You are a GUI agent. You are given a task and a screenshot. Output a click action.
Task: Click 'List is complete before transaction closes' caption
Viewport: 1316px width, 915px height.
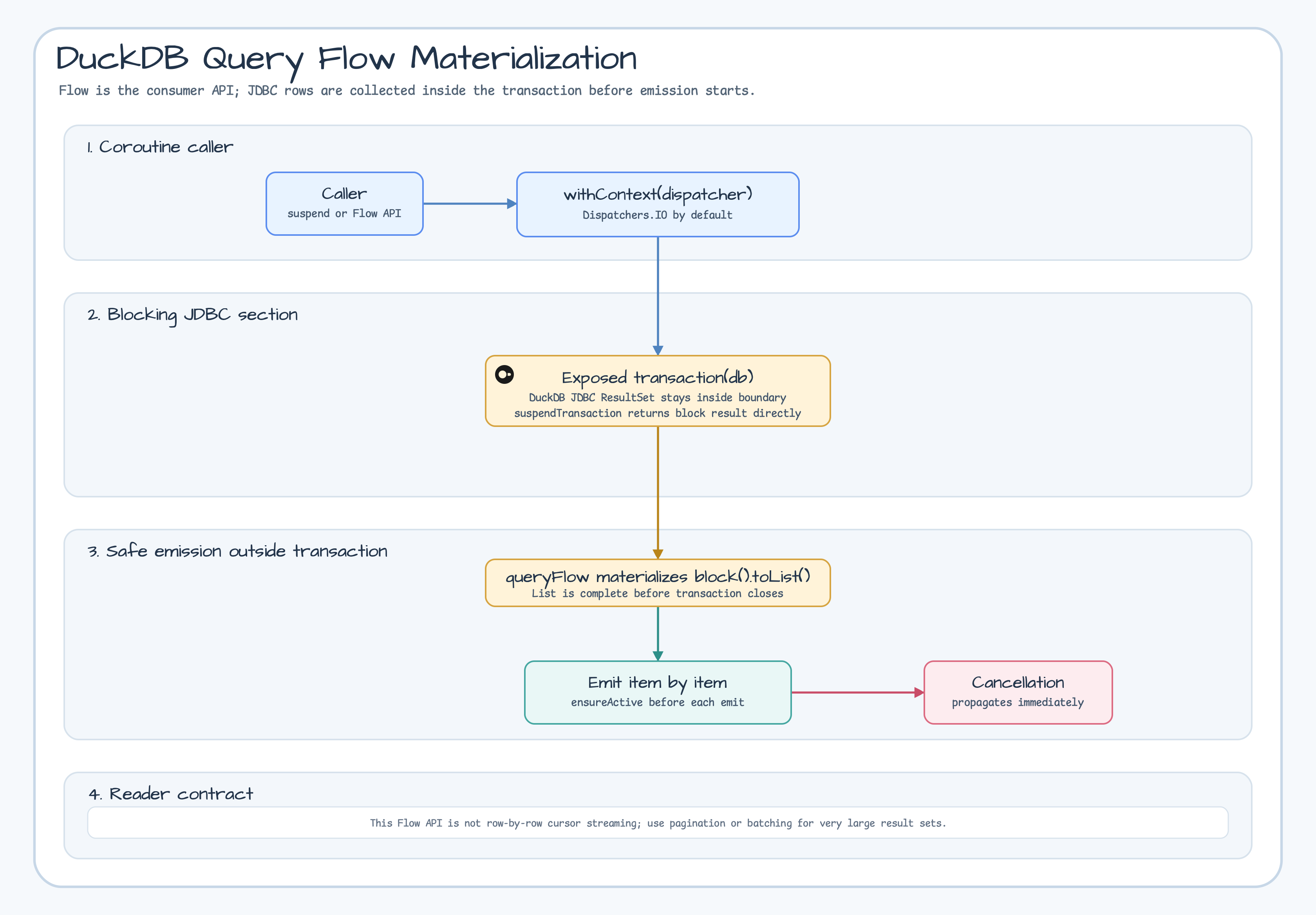[x=658, y=593]
